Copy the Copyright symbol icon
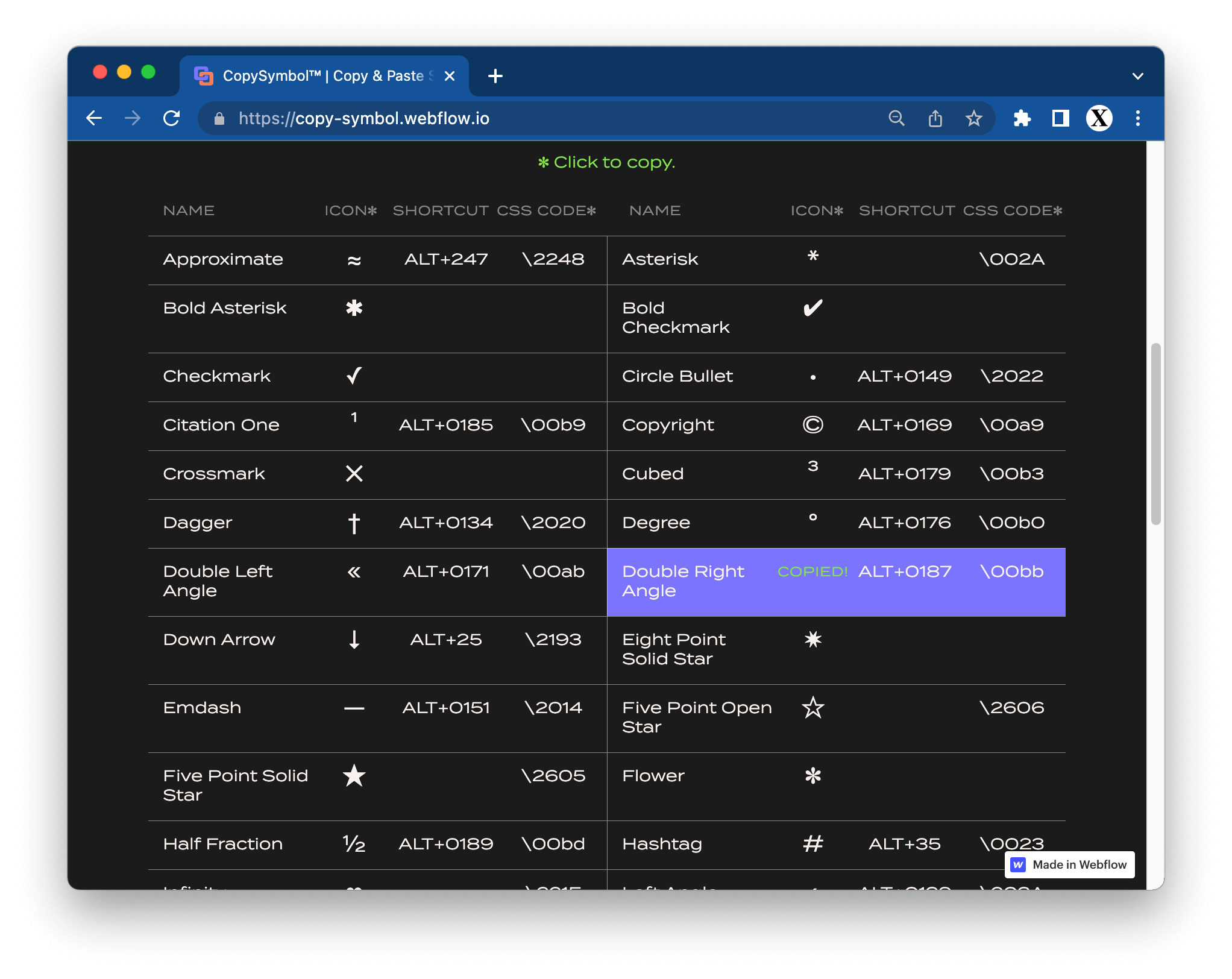Screen dimensions: 1232x979 click(x=812, y=425)
